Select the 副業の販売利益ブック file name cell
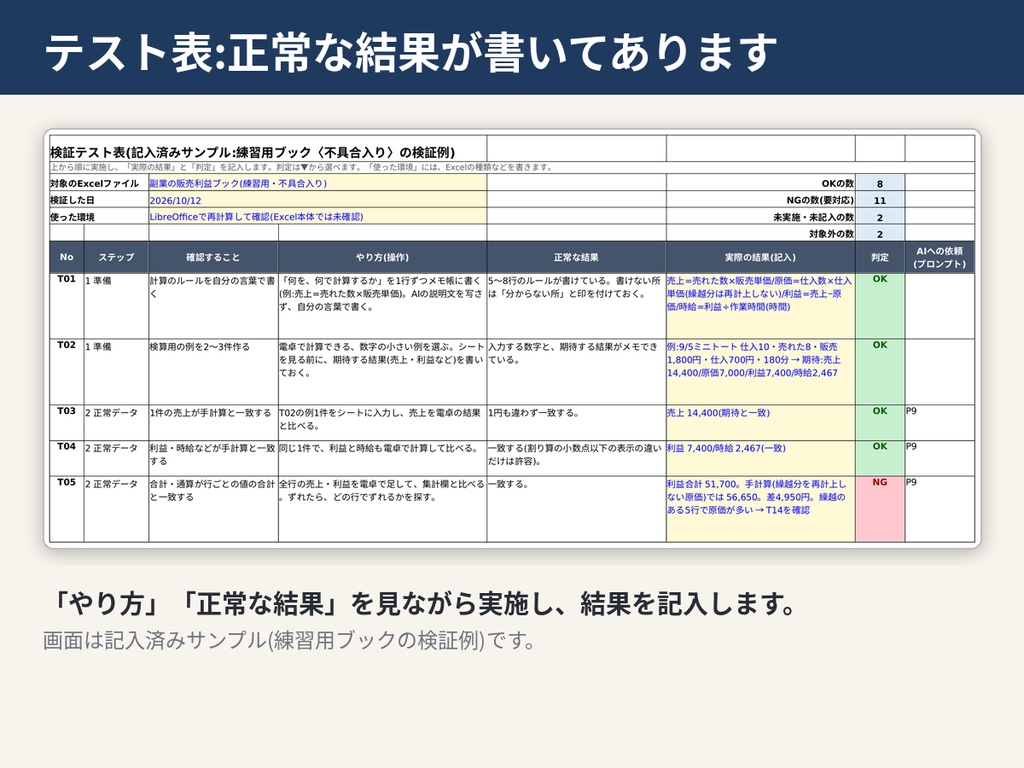Image resolution: width=1024 pixels, height=768 pixels. click(317, 183)
